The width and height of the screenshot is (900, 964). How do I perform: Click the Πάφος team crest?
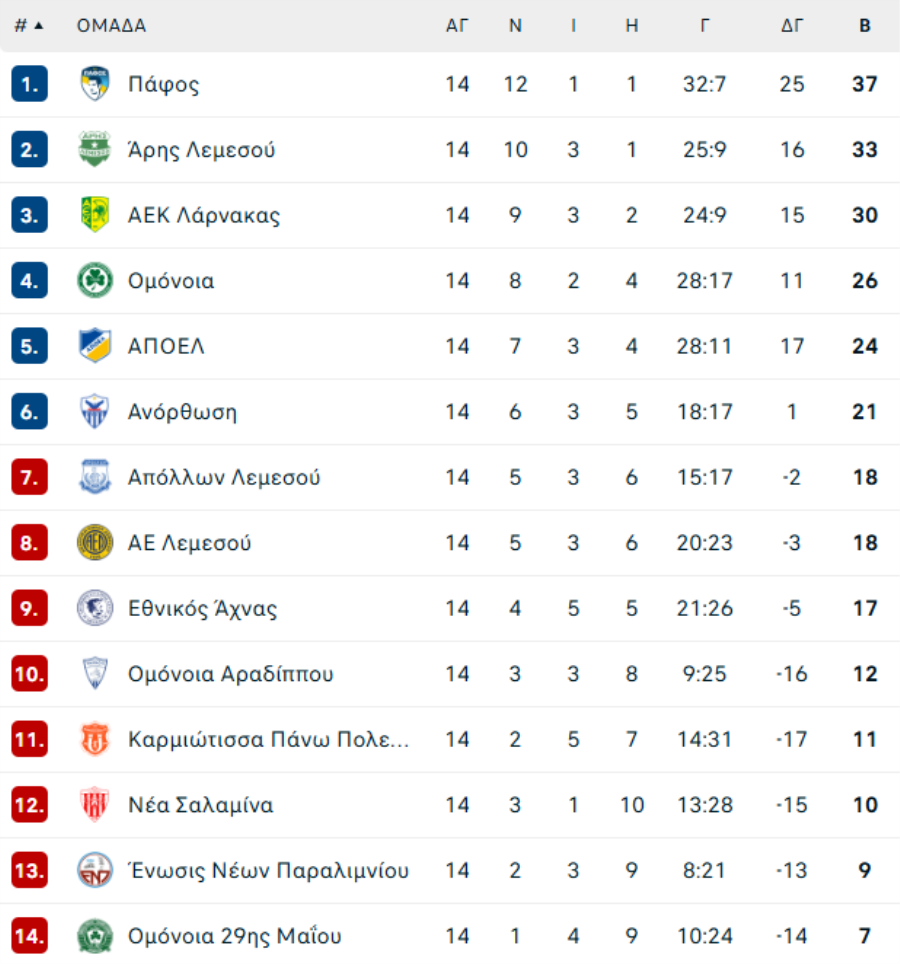(95, 84)
